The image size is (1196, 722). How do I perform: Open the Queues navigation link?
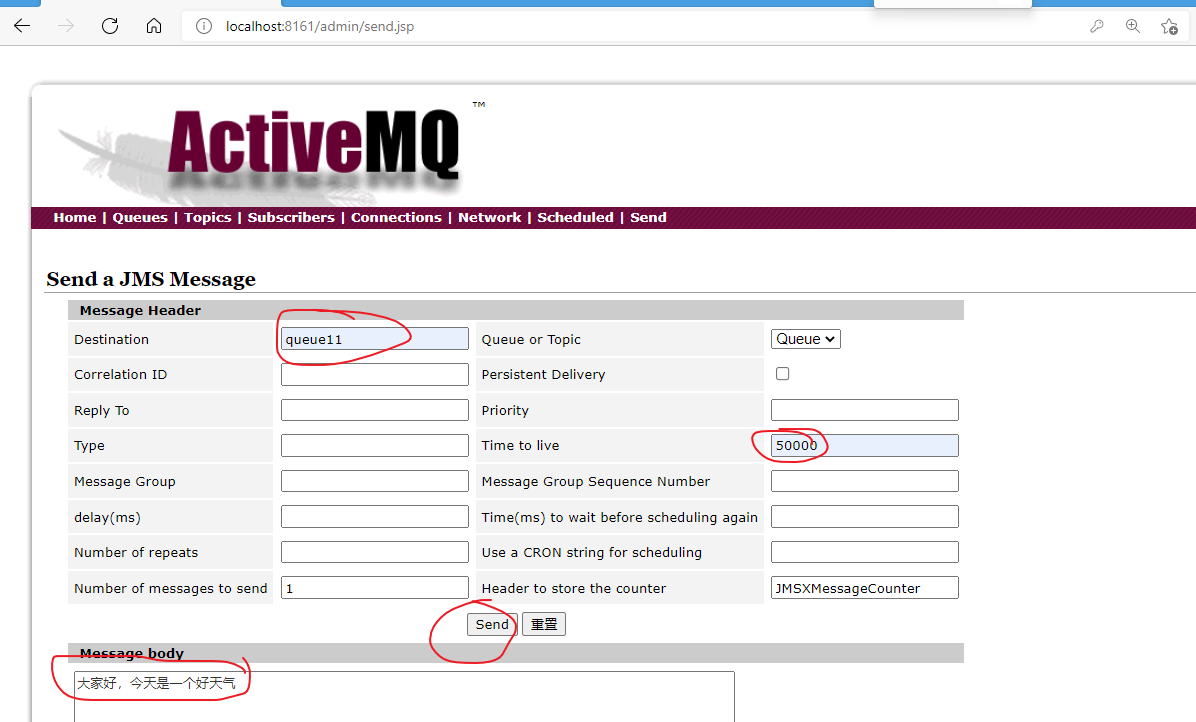coord(140,217)
